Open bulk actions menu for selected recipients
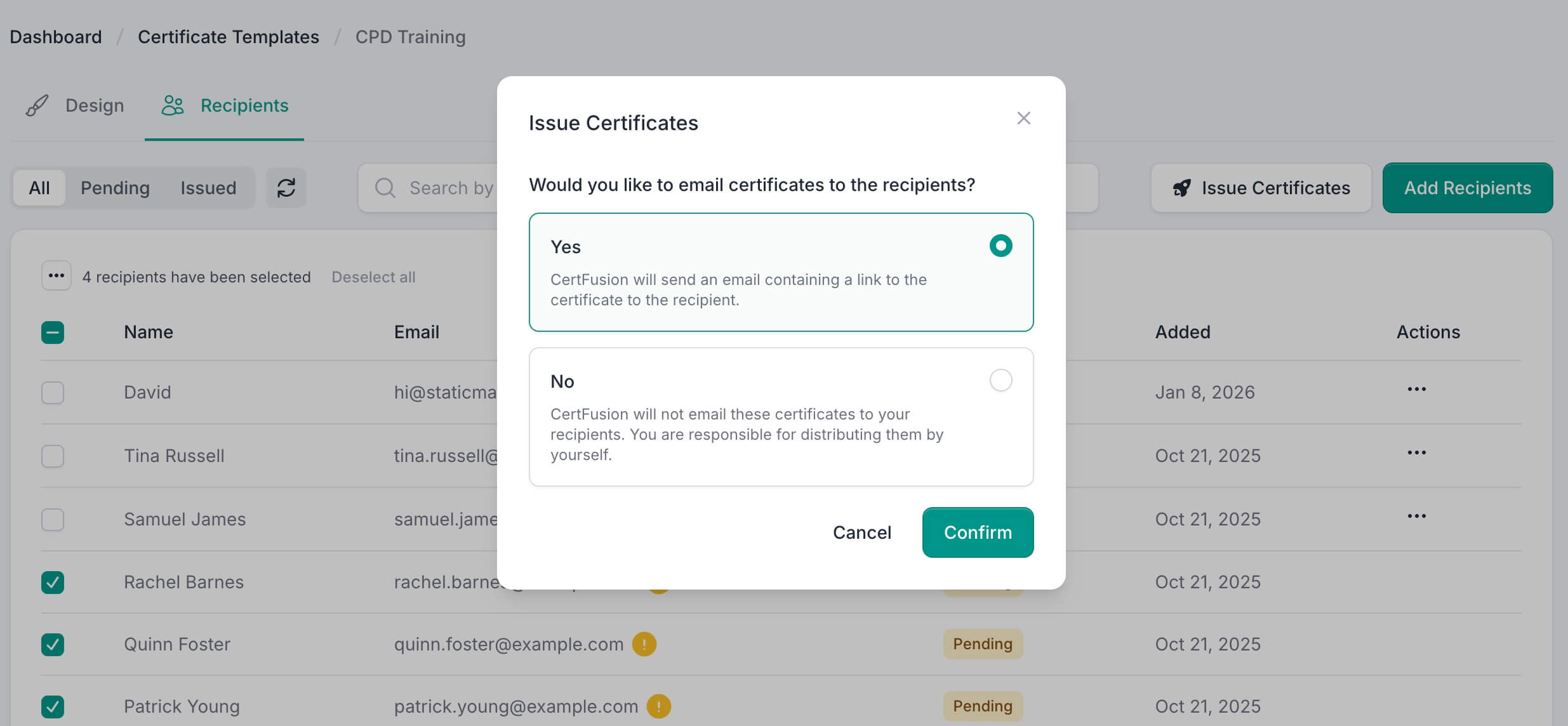This screenshot has width=1568, height=726. point(56,276)
